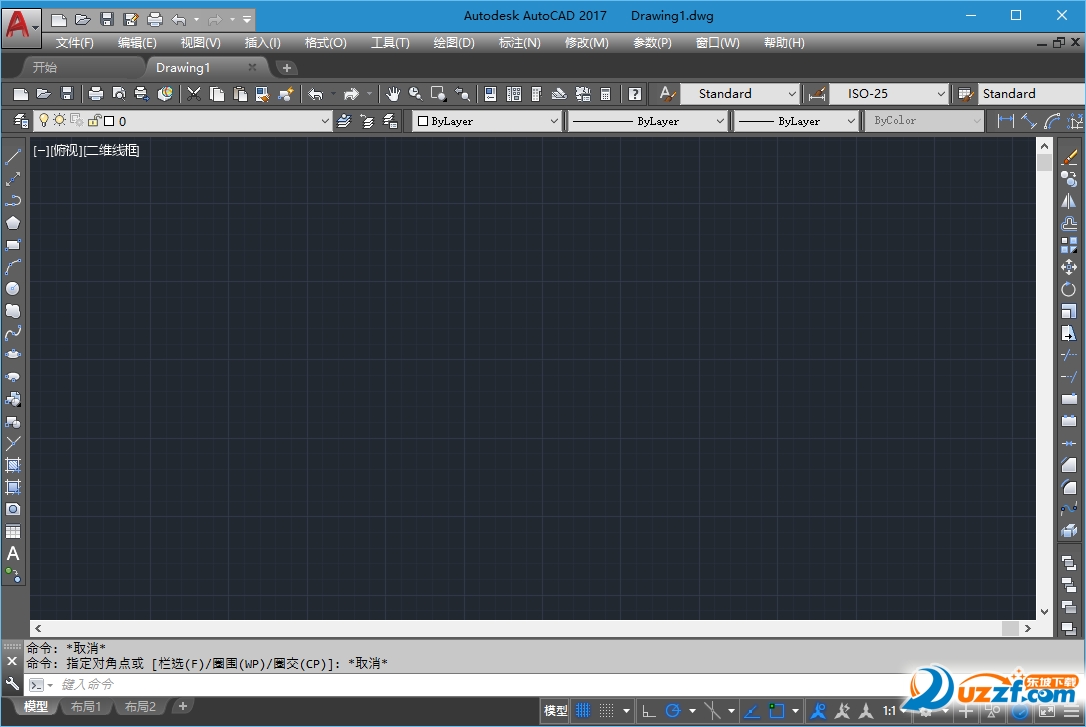Toggle ortho mode in status bar
The height and width of the screenshot is (727, 1086).
pos(648,710)
